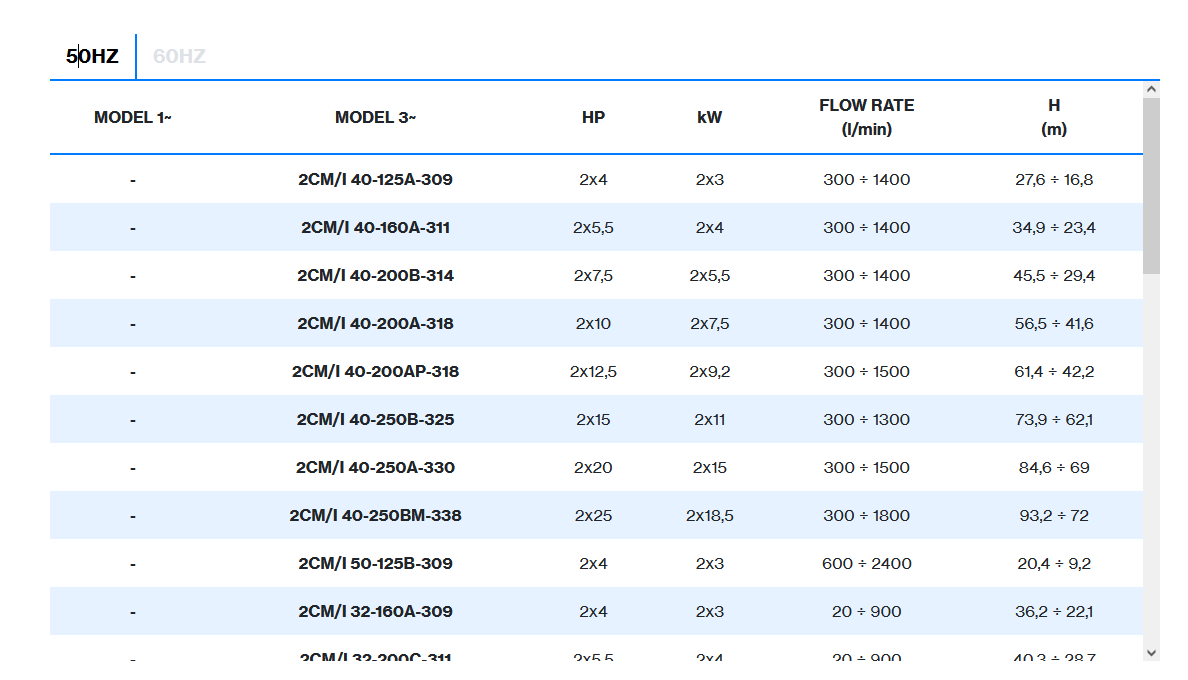This screenshot has height=680, width=1188.
Task: Click model 2CM/I 40-200B-314
Action: pos(375,276)
